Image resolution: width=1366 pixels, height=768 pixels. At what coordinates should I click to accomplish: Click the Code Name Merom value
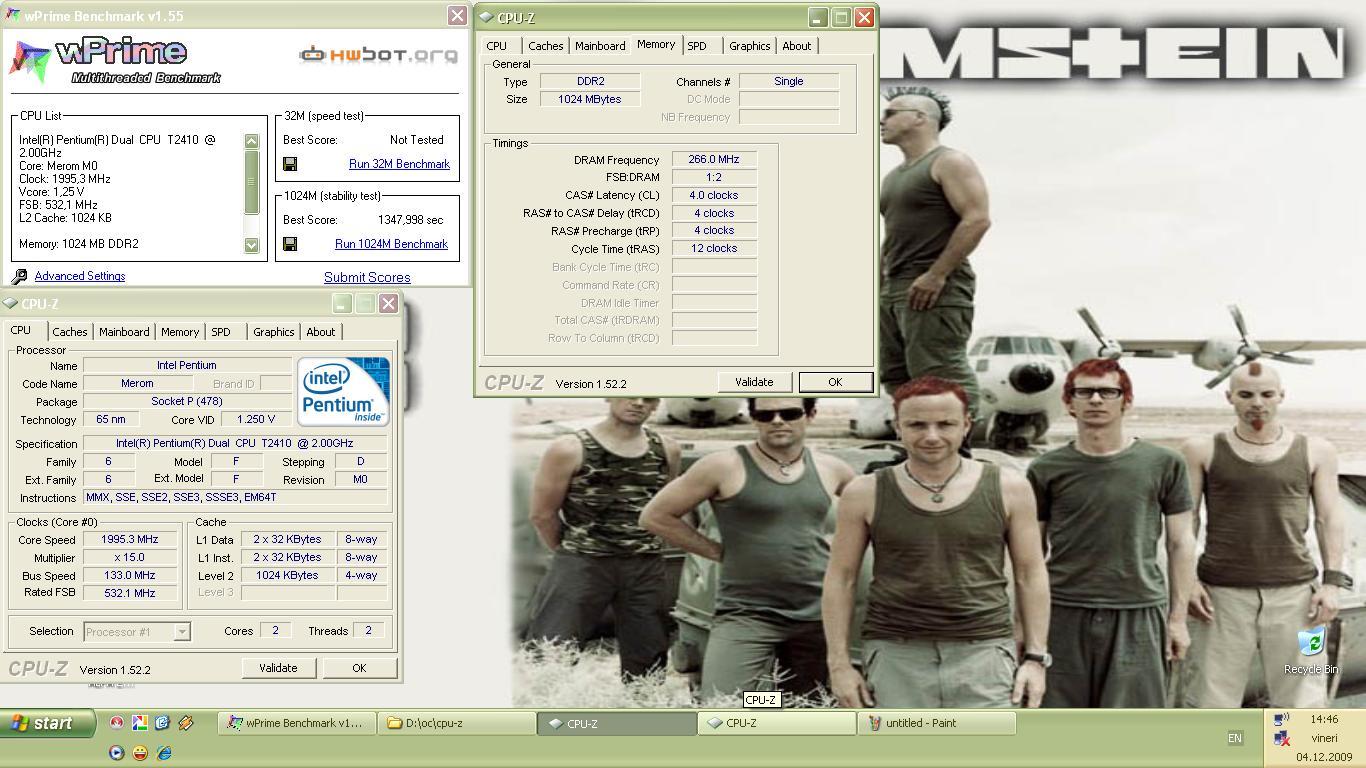137,384
